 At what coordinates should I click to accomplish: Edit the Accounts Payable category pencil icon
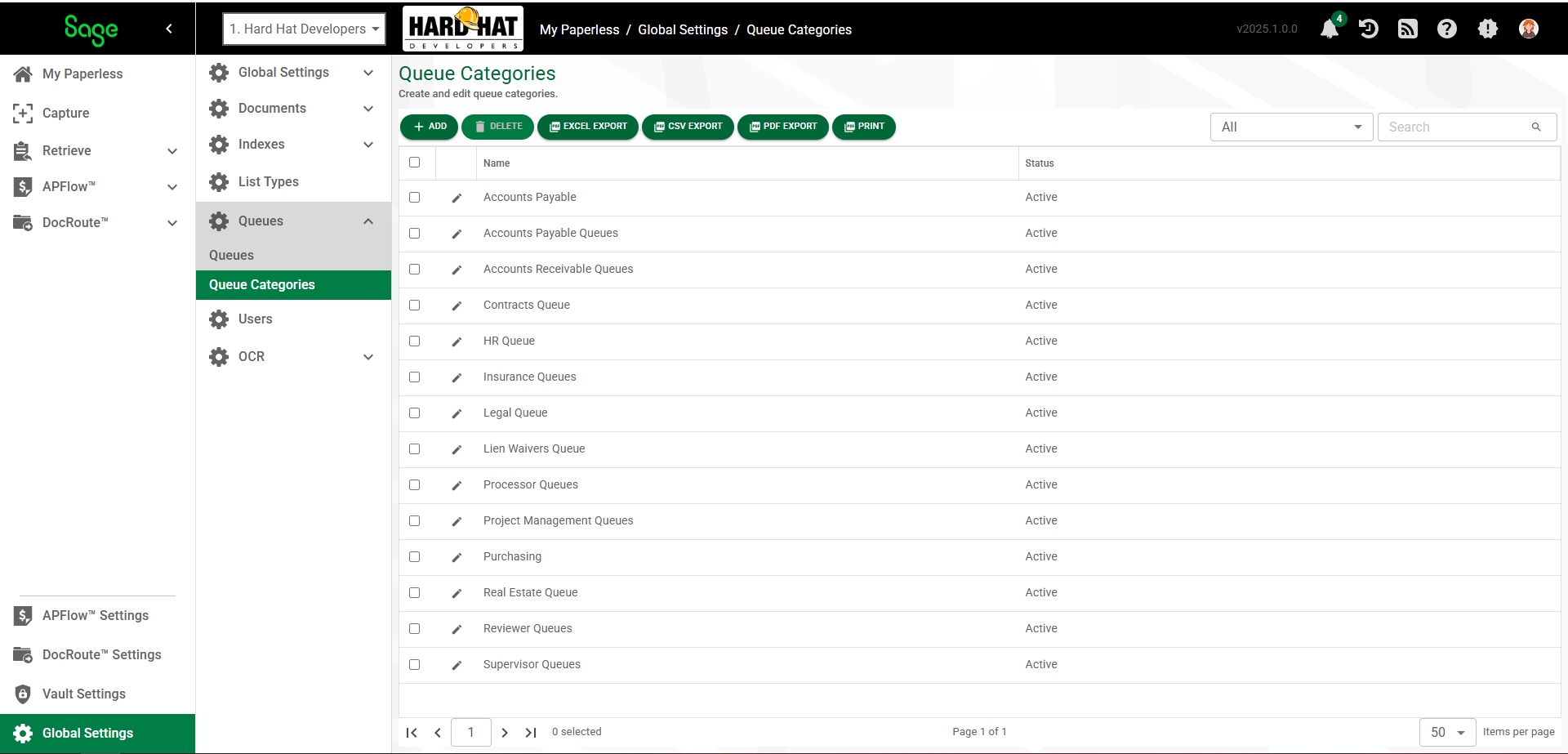[x=457, y=198]
